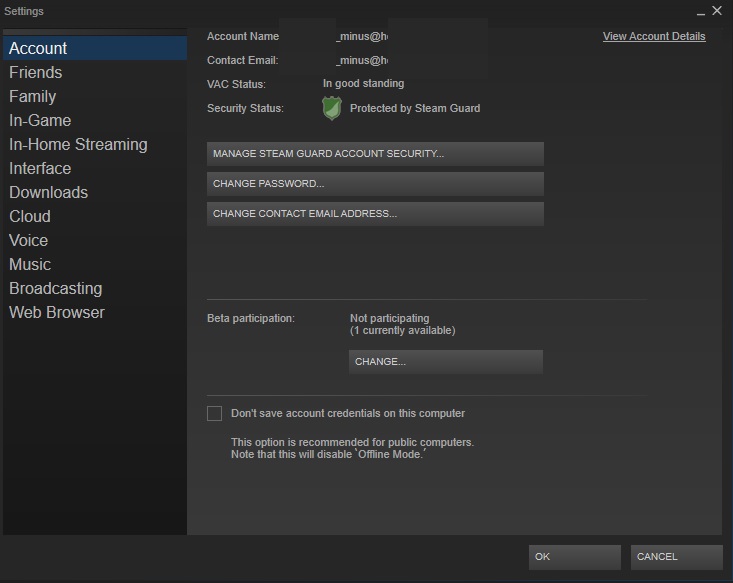The image size is (733, 583).
Task: Click '(1 currently available)' text
Action: (x=402, y=331)
